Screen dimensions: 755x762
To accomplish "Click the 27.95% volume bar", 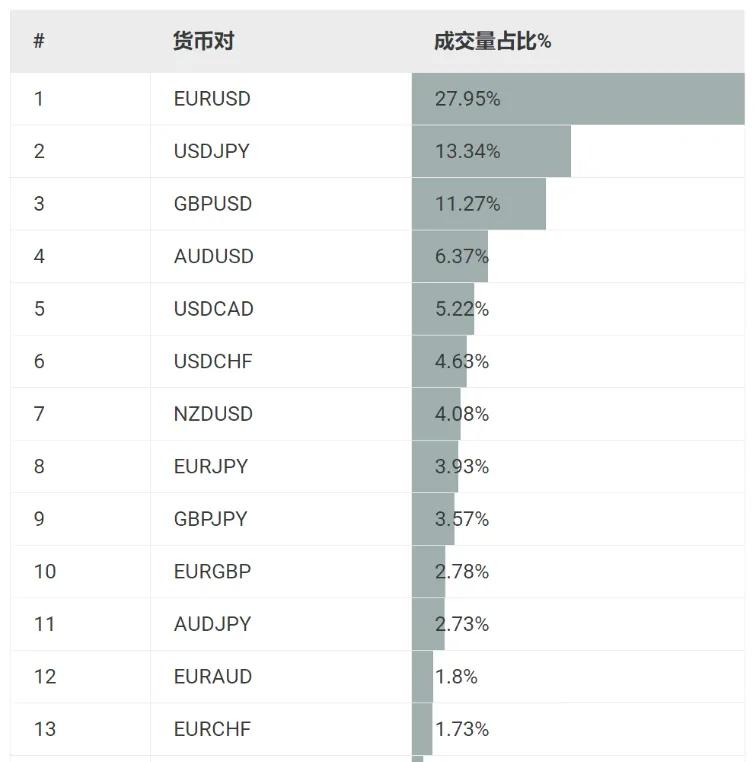I will (578, 99).
